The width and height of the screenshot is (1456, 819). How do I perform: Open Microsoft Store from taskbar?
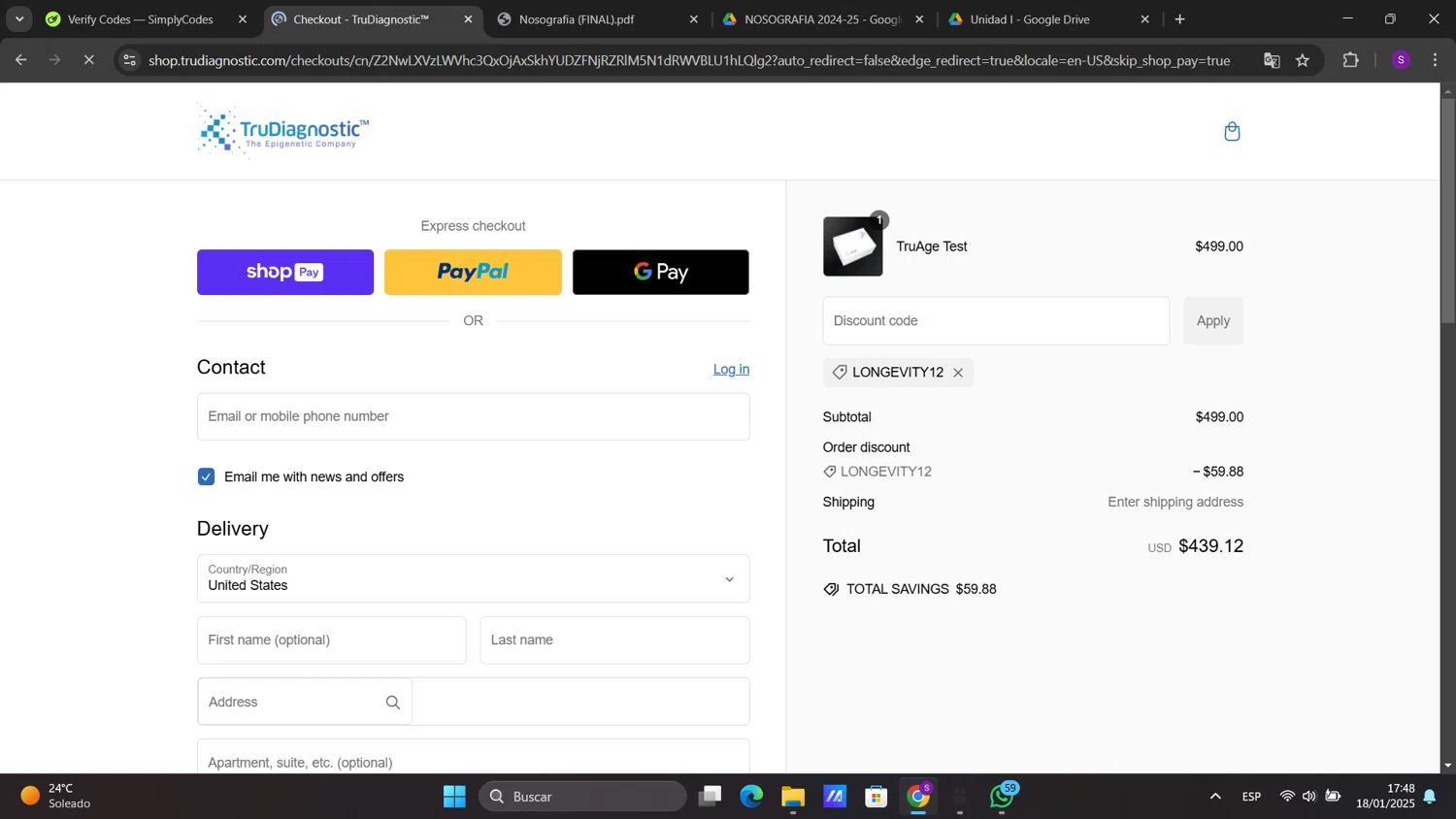pos(877,797)
